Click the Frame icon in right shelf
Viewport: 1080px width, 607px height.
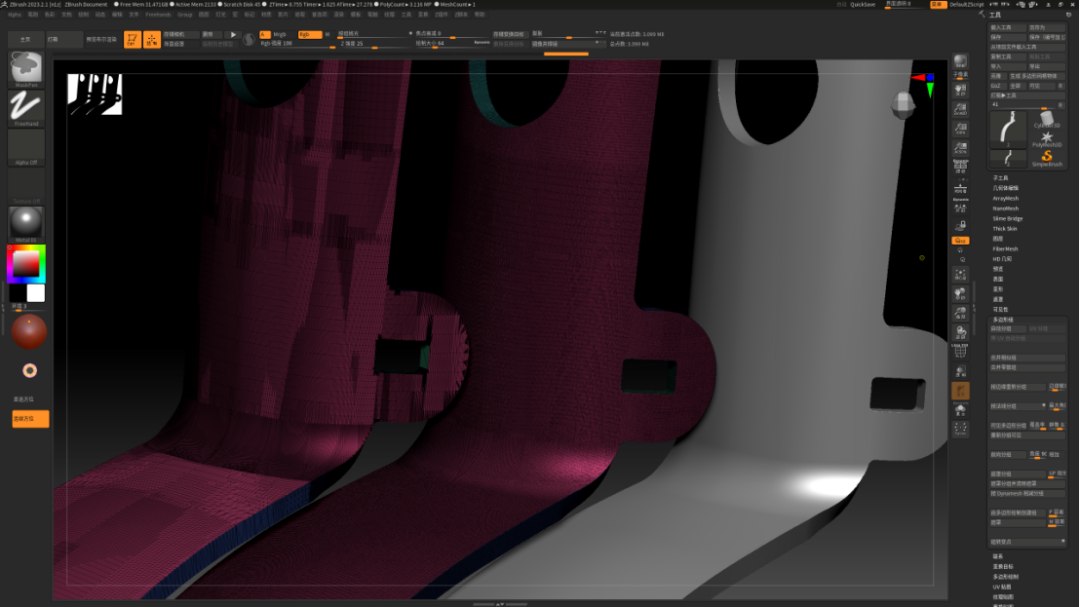click(x=960, y=275)
